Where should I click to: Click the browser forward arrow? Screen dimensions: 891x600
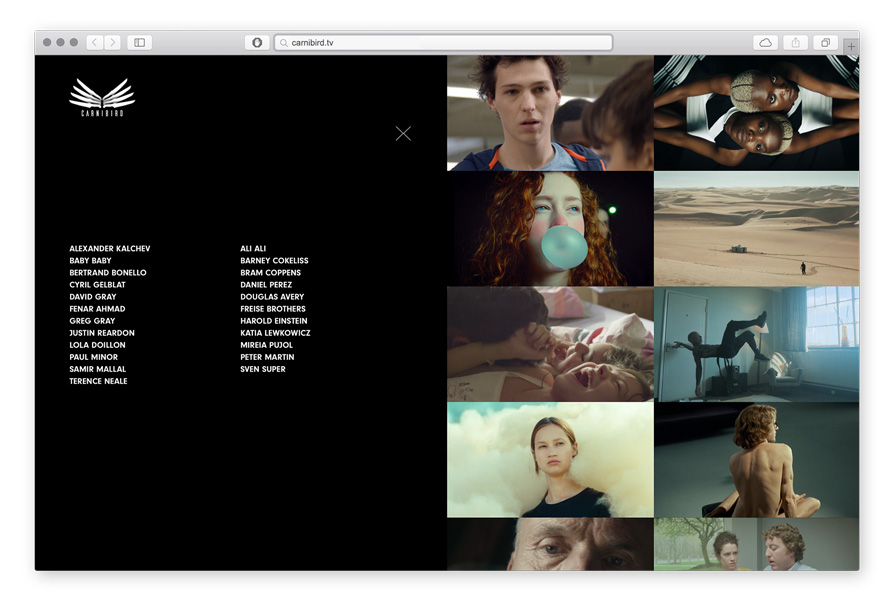112,43
